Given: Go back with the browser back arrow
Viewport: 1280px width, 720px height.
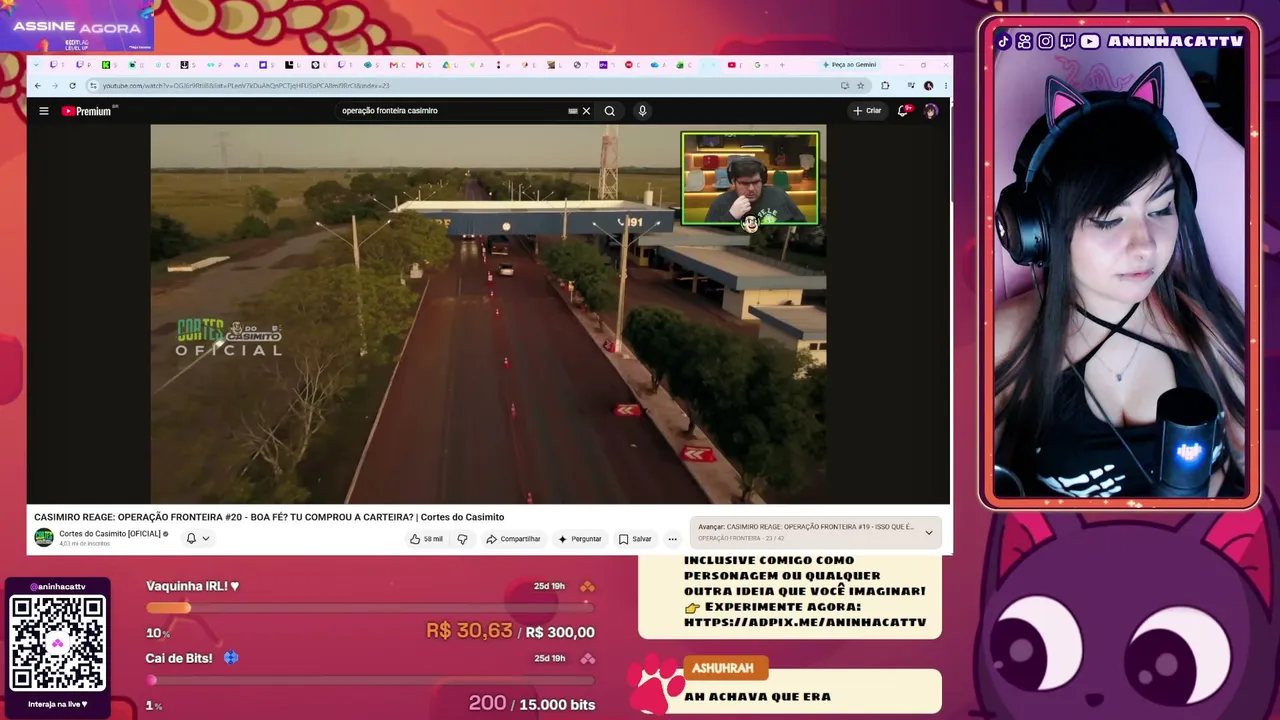Looking at the screenshot, I should coord(38,86).
